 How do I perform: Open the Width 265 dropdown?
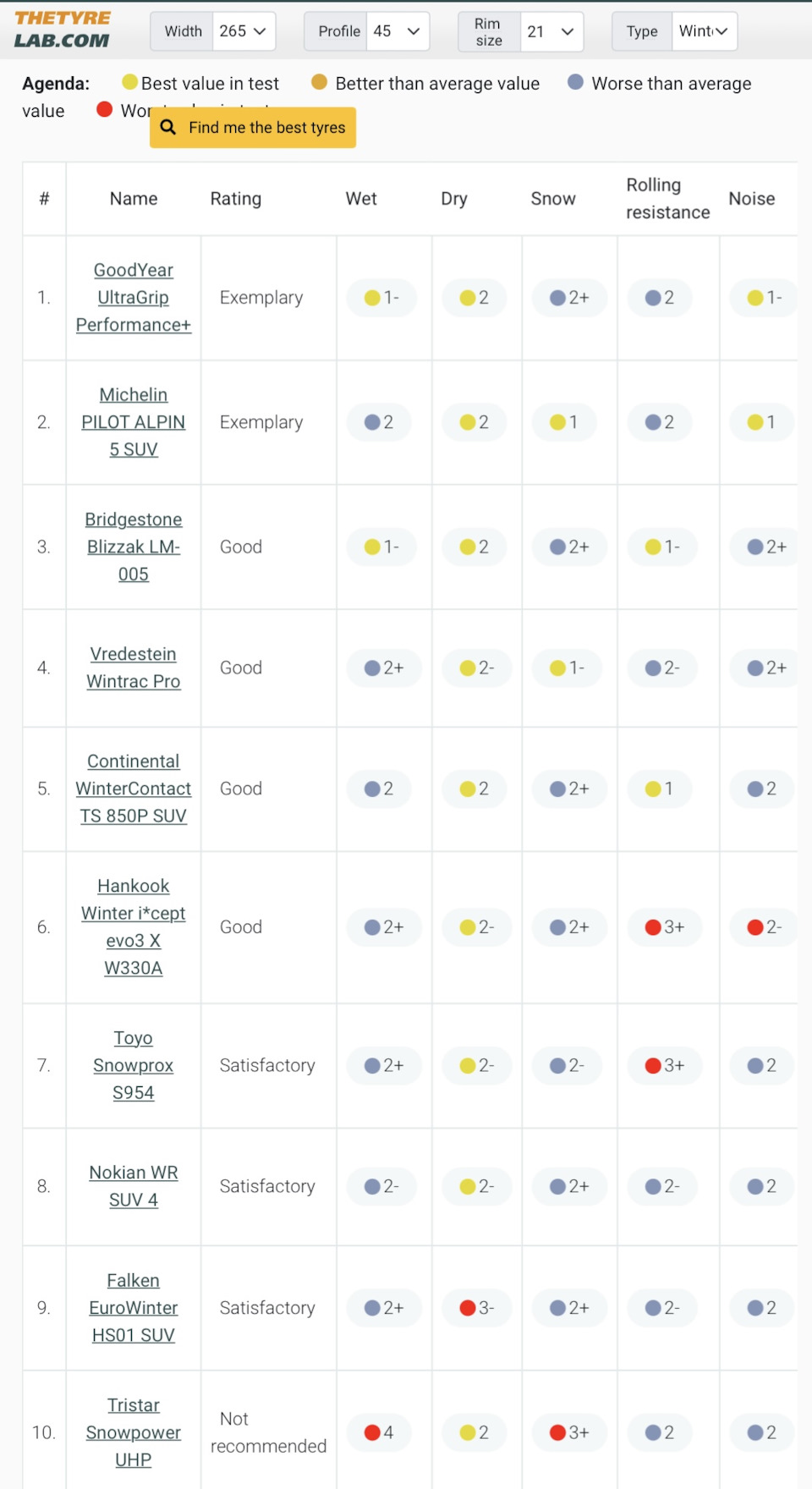(243, 31)
